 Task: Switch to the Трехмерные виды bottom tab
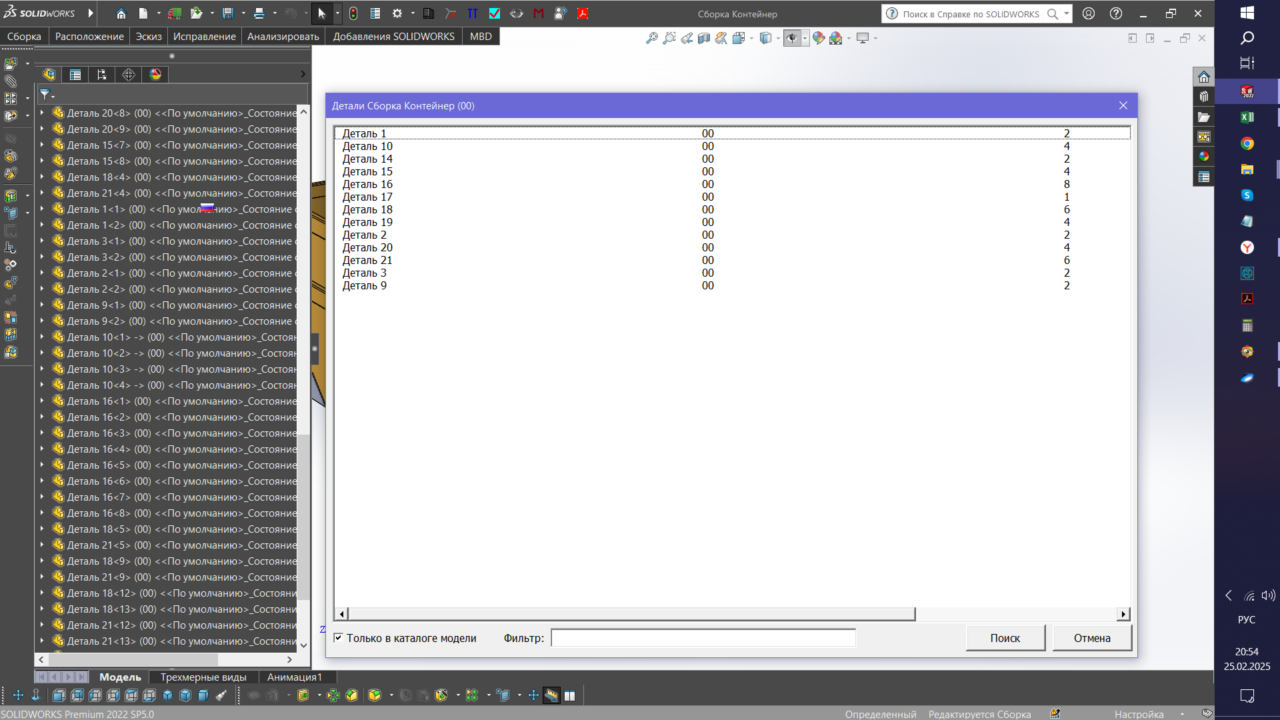[x=204, y=677]
